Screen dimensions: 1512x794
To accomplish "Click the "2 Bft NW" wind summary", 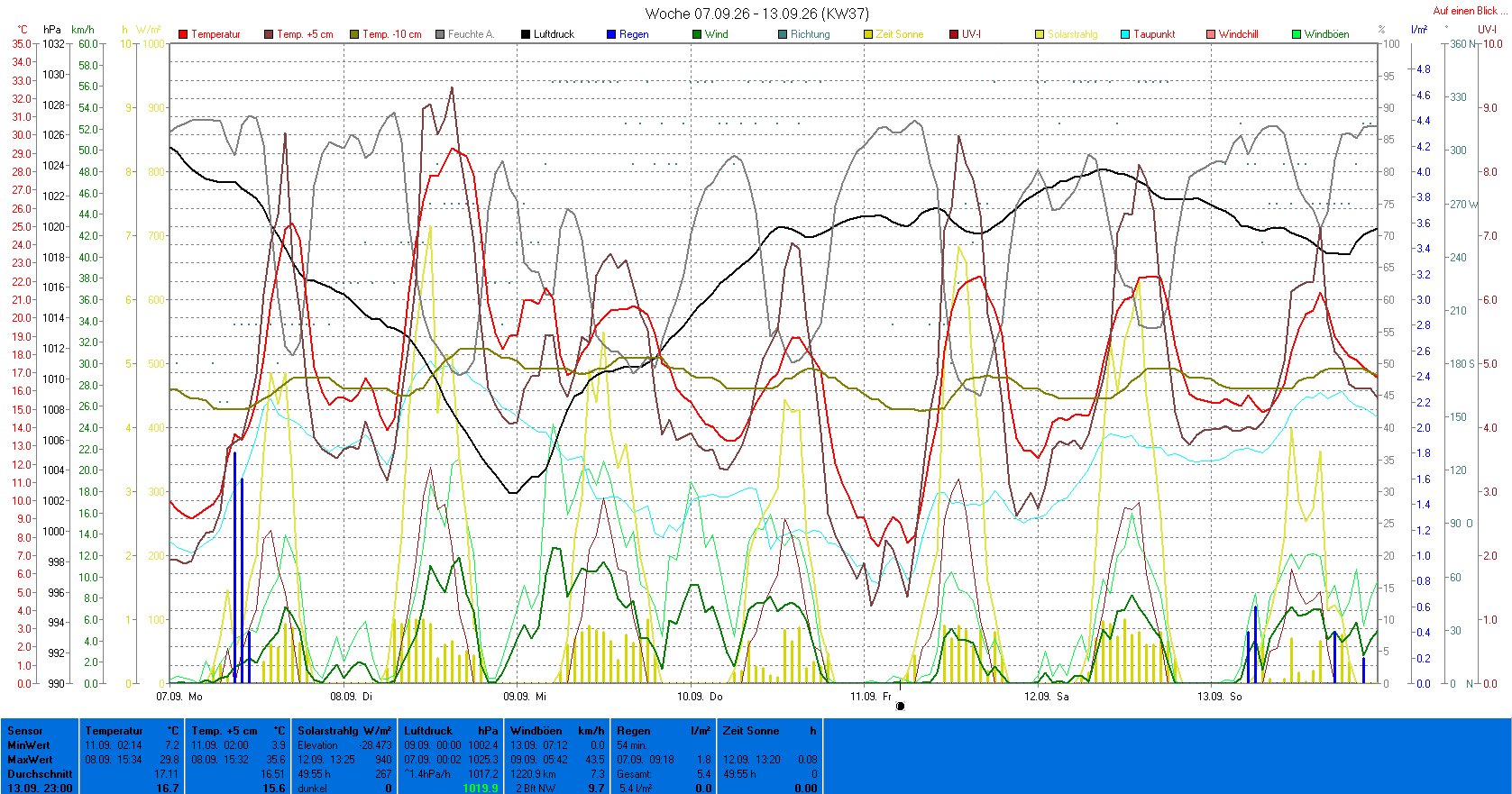I will [x=536, y=789].
